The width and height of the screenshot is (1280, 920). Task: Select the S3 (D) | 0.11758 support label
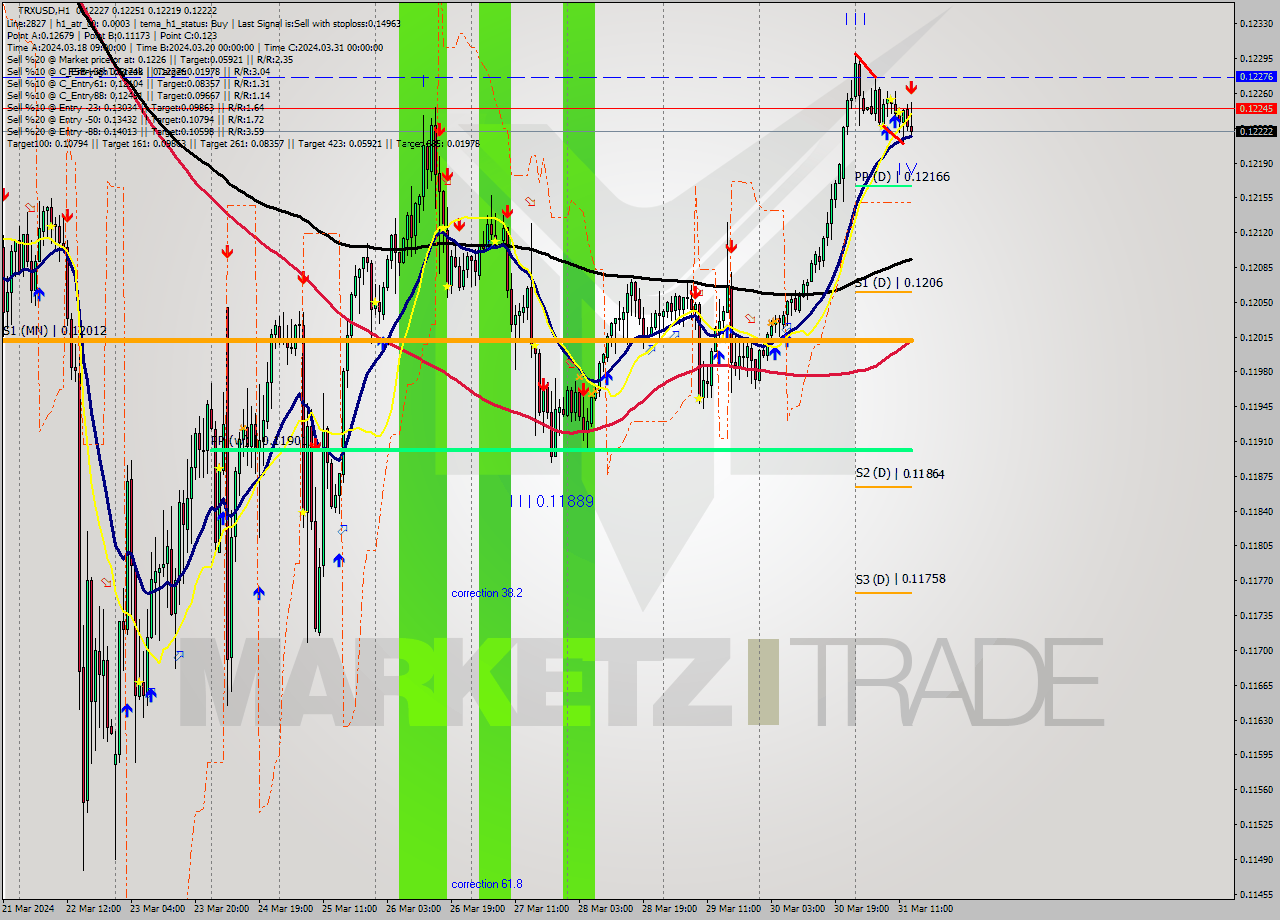[900, 579]
